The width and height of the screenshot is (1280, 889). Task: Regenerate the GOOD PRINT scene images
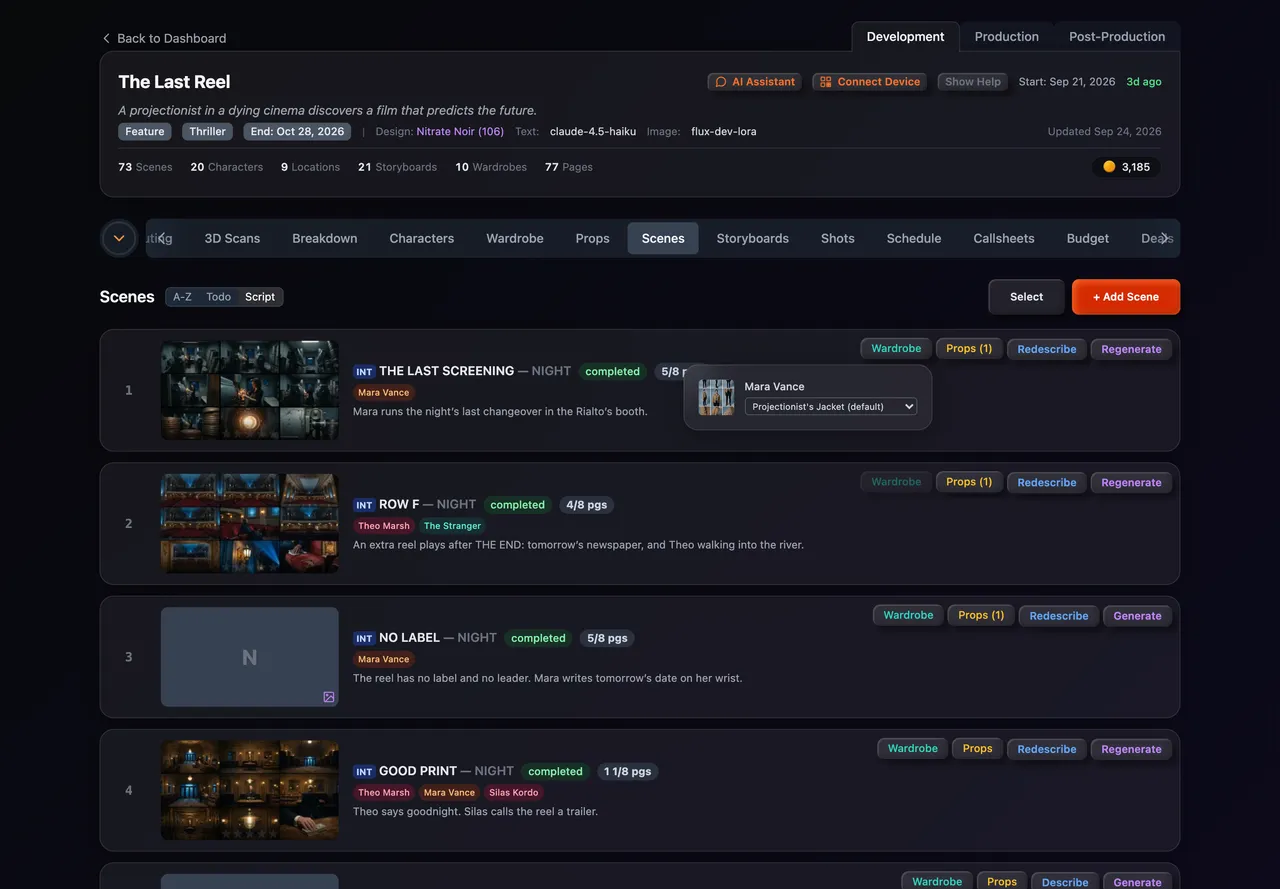pyautogui.click(x=1131, y=748)
